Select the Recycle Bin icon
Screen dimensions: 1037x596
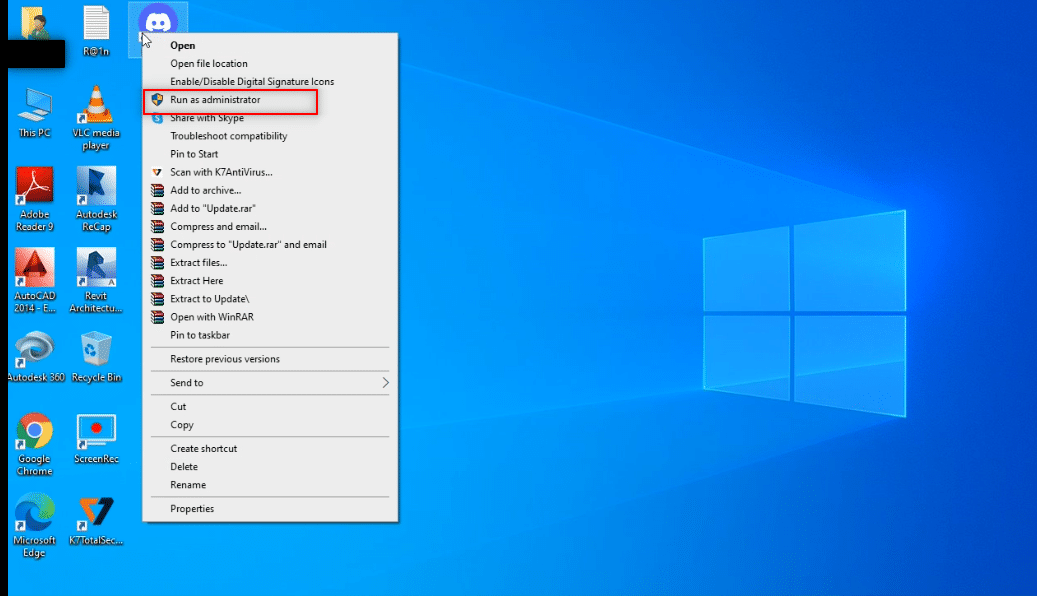(x=96, y=357)
